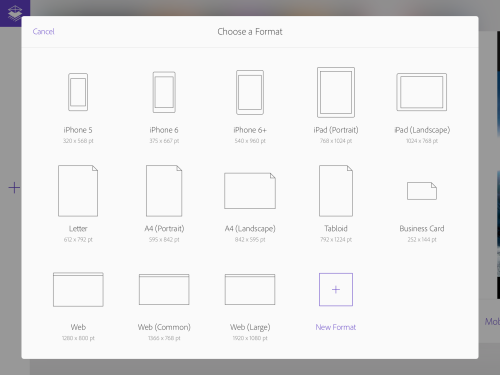Click the iPad (Landscape) label text
The height and width of the screenshot is (375, 500).
tap(422, 130)
